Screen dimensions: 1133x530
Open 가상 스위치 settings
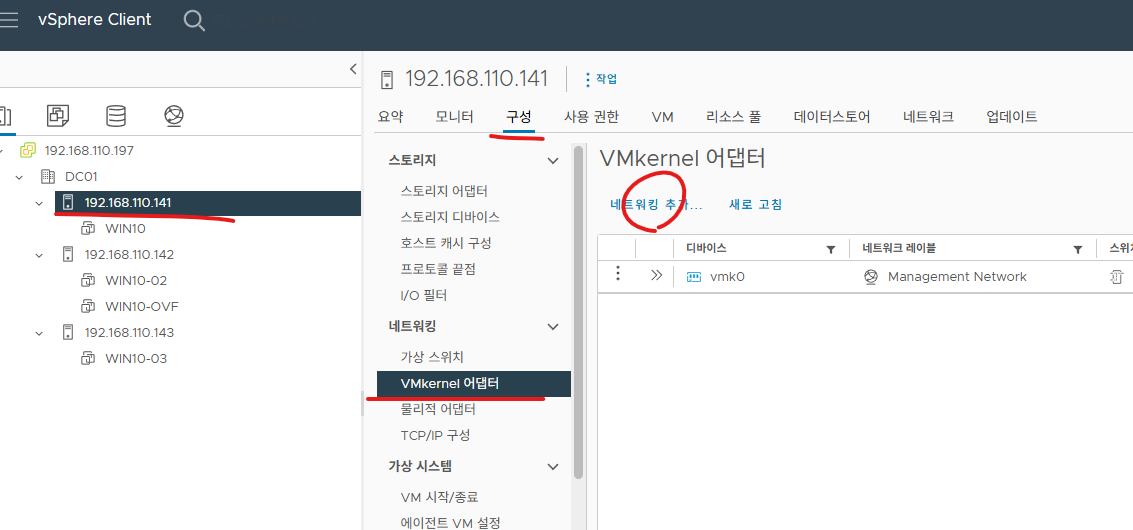431,357
